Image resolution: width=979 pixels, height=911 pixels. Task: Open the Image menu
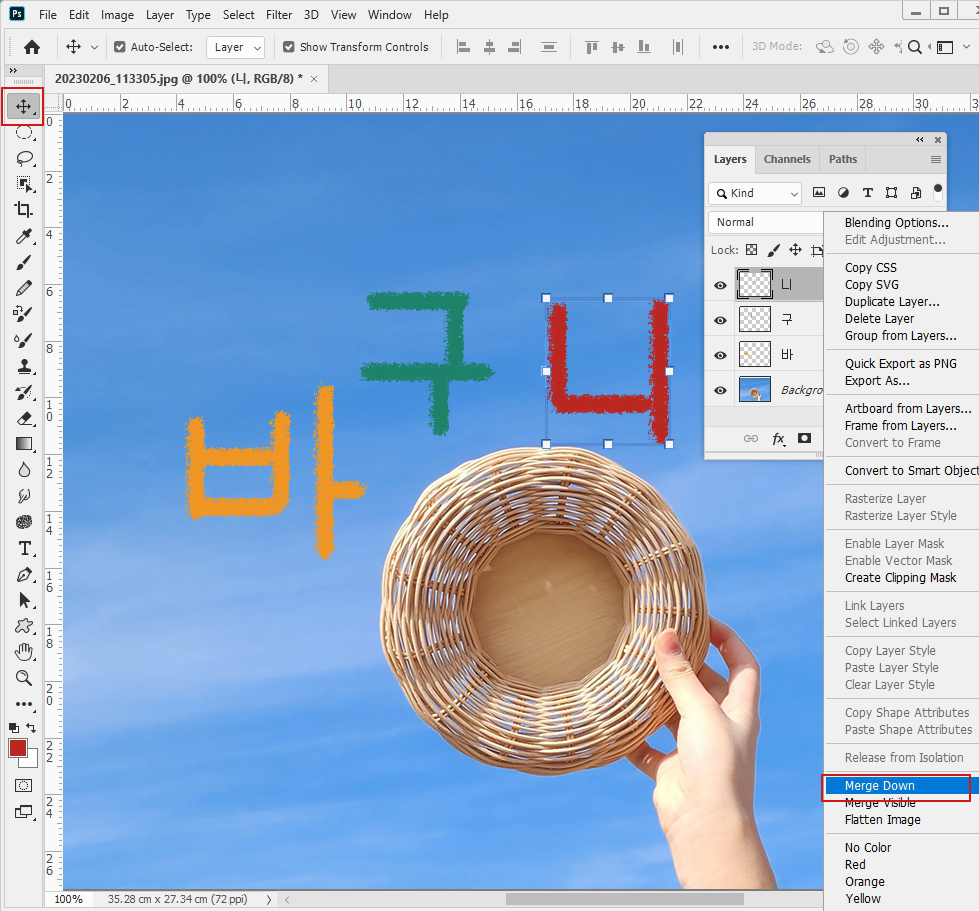(117, 15)
